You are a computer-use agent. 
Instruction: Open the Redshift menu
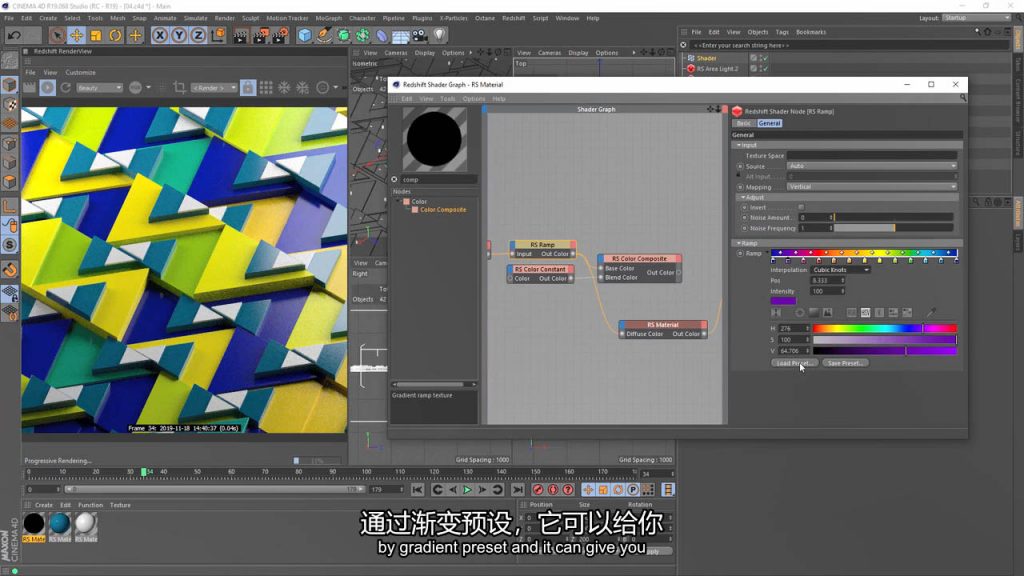[x=513, y=18]
